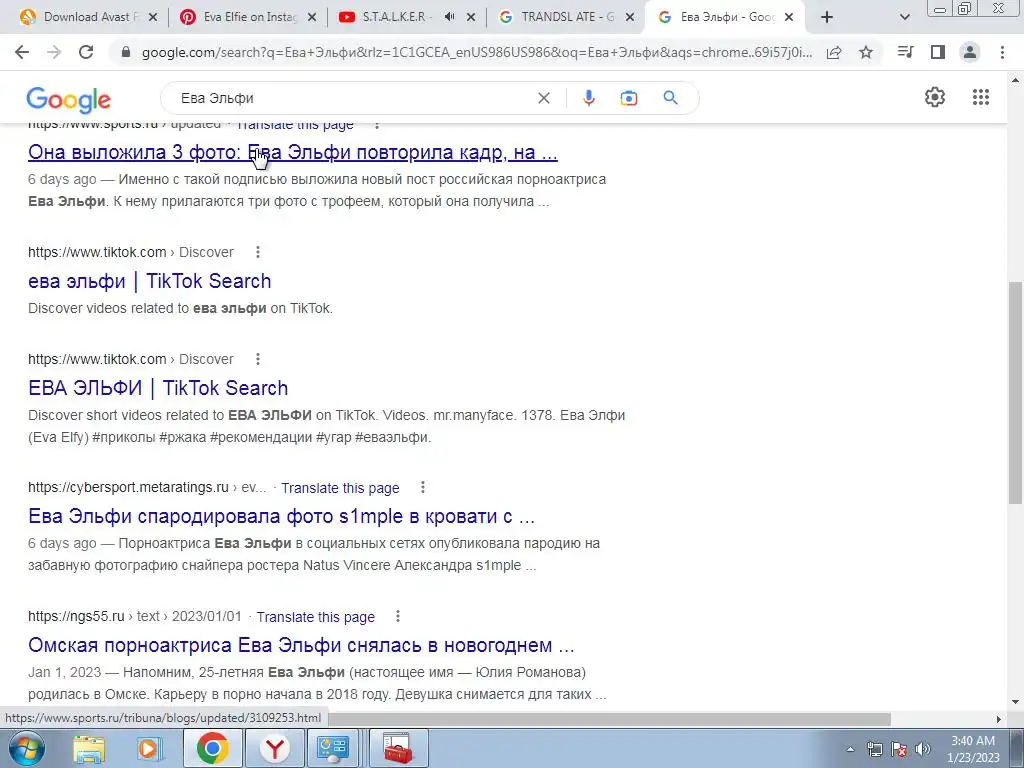This screenshot has width=1024, height=768.
Task: Open the Google apps grid
Action: (980, 97)
